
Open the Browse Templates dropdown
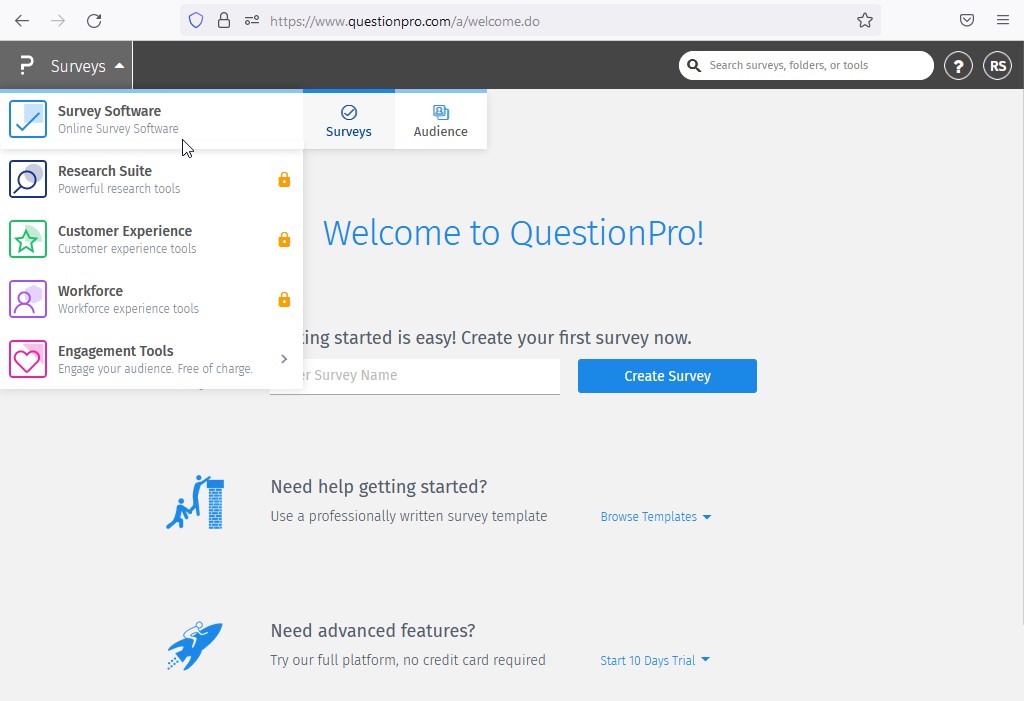point(656,517)
